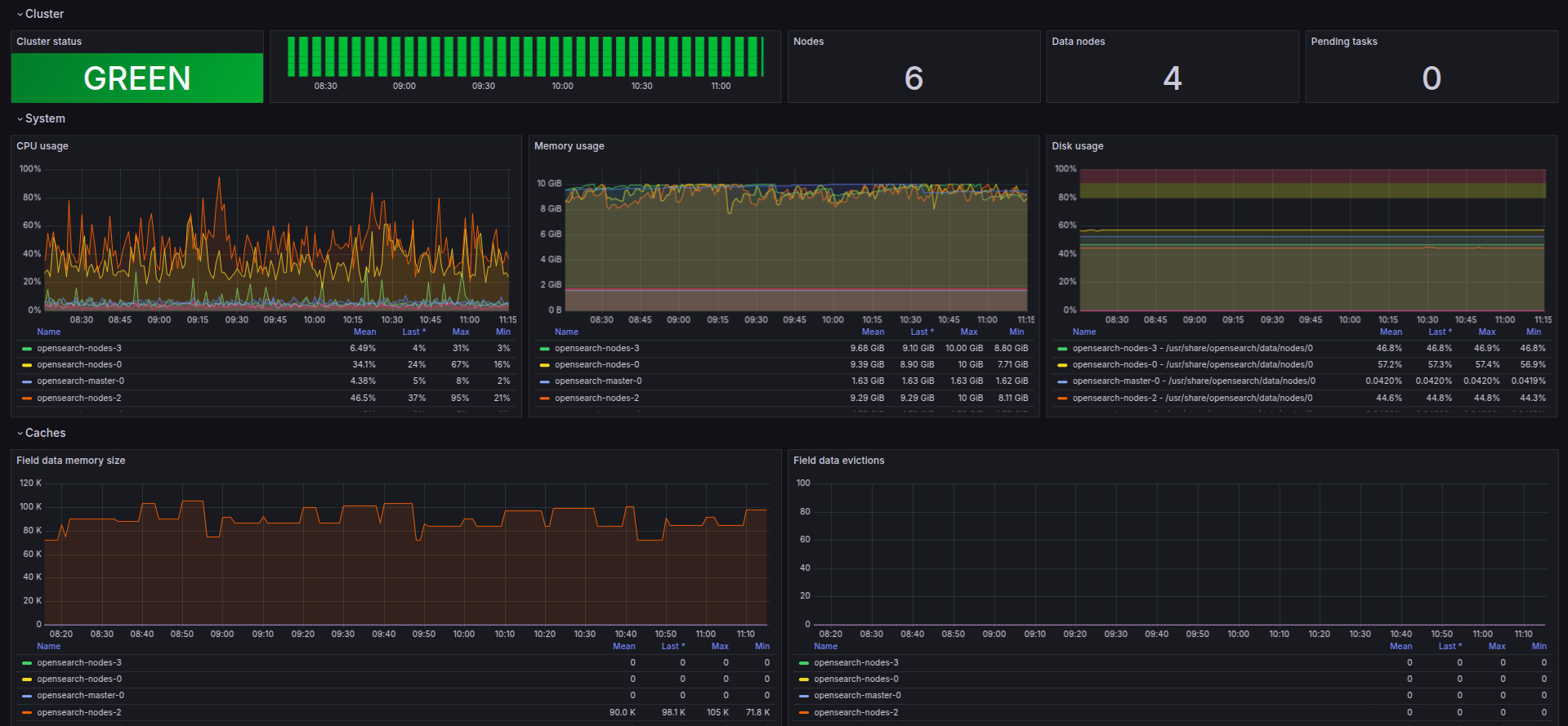Screen dimensions: 1568x726
Task: Click the Disk usage panel title
Action: 1077,146
